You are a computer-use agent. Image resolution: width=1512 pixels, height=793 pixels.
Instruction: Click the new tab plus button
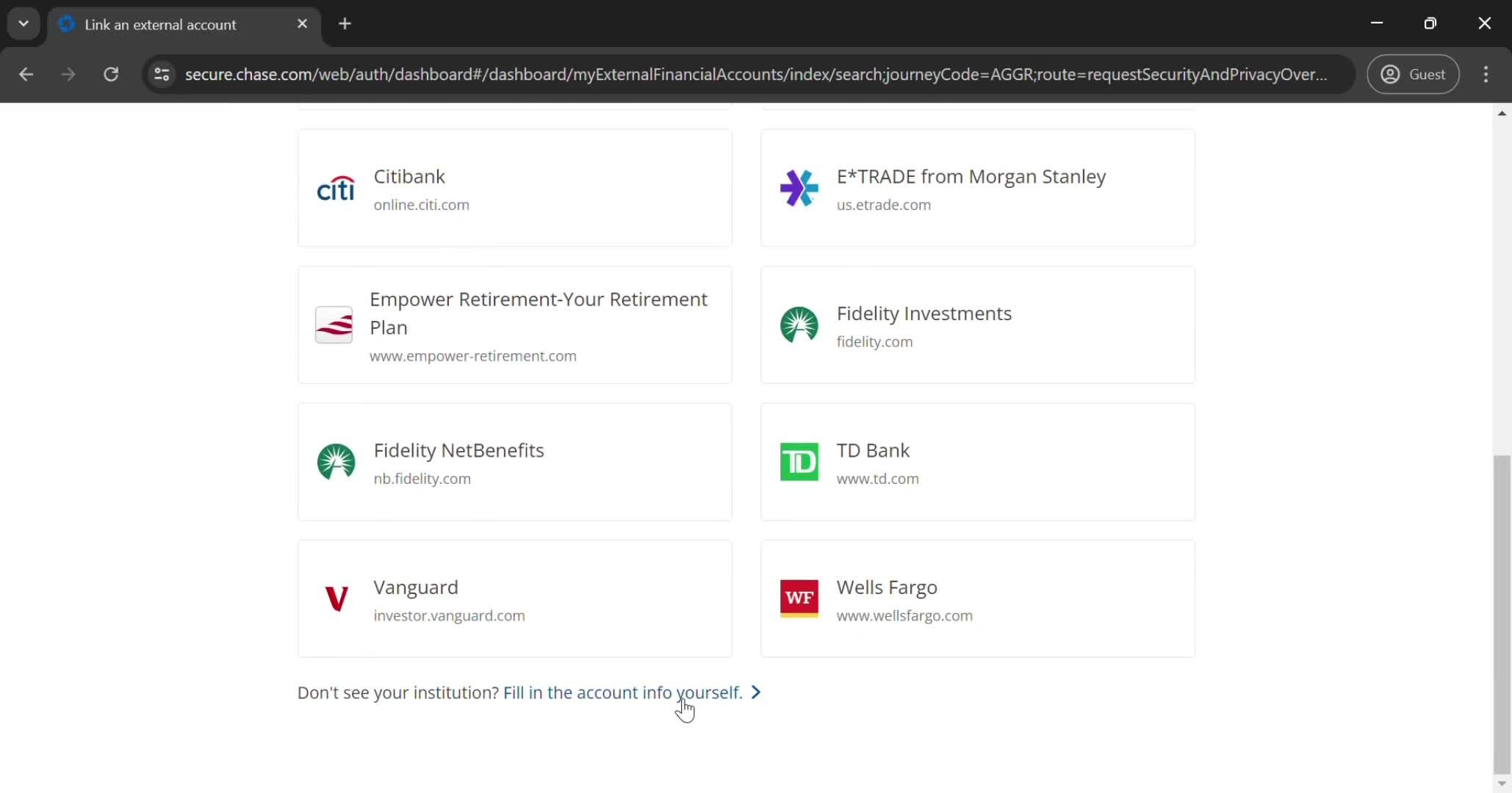(345, 24)
